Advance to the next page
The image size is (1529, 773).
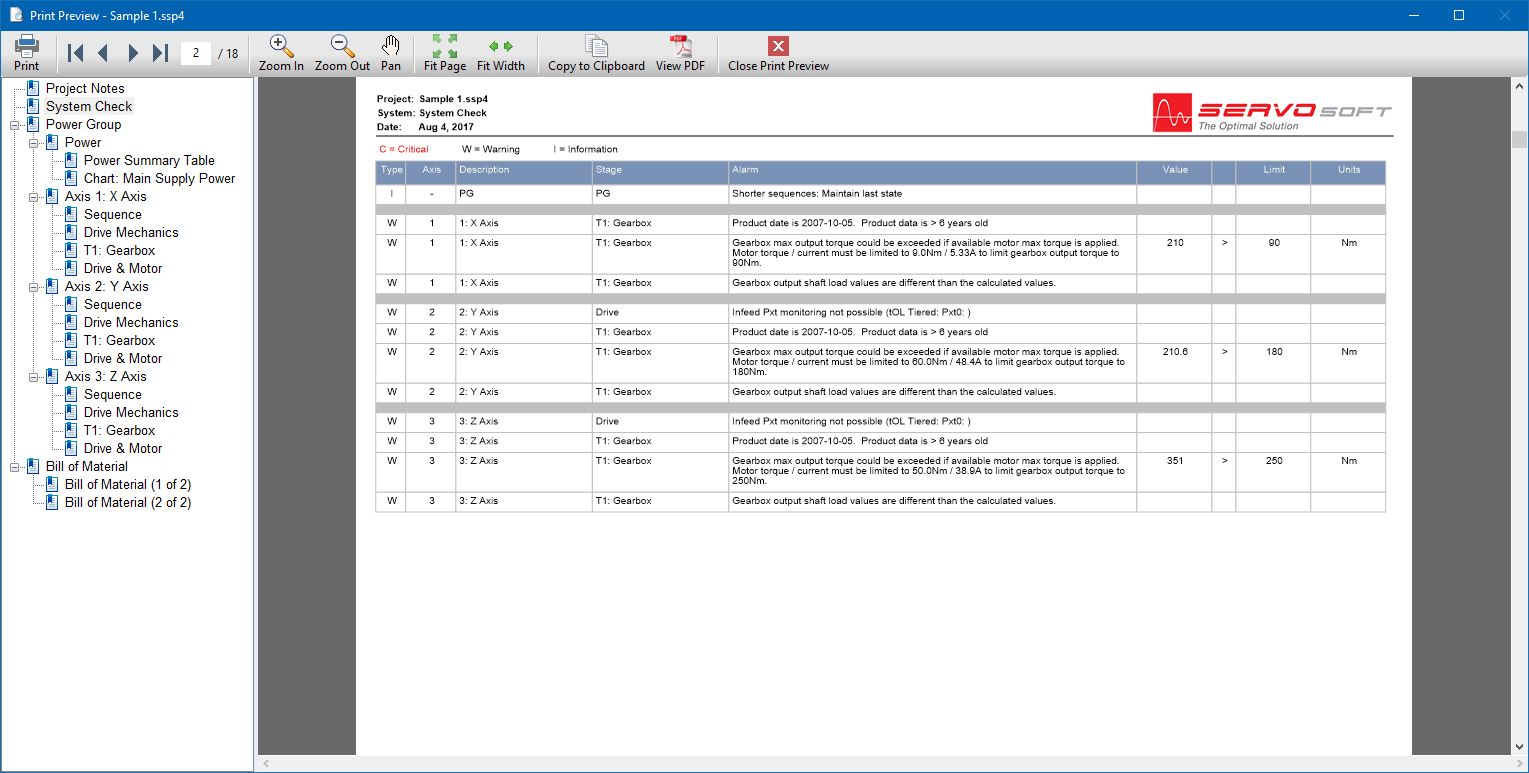click(132, 53)
